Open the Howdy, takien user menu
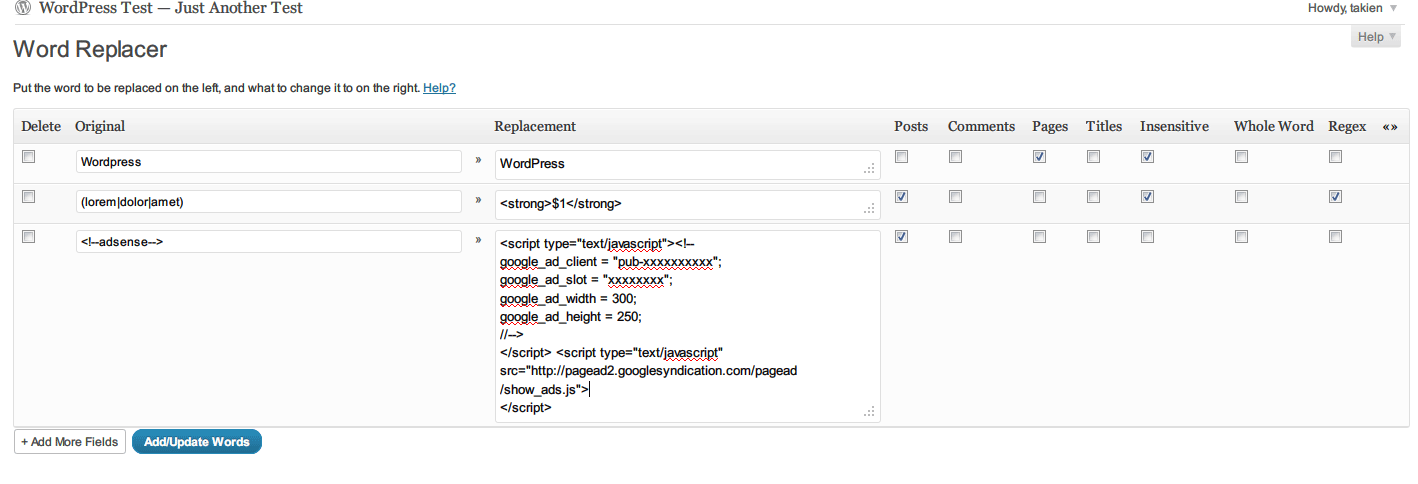Screen dimensions: 1418x484 [1351, 9]
